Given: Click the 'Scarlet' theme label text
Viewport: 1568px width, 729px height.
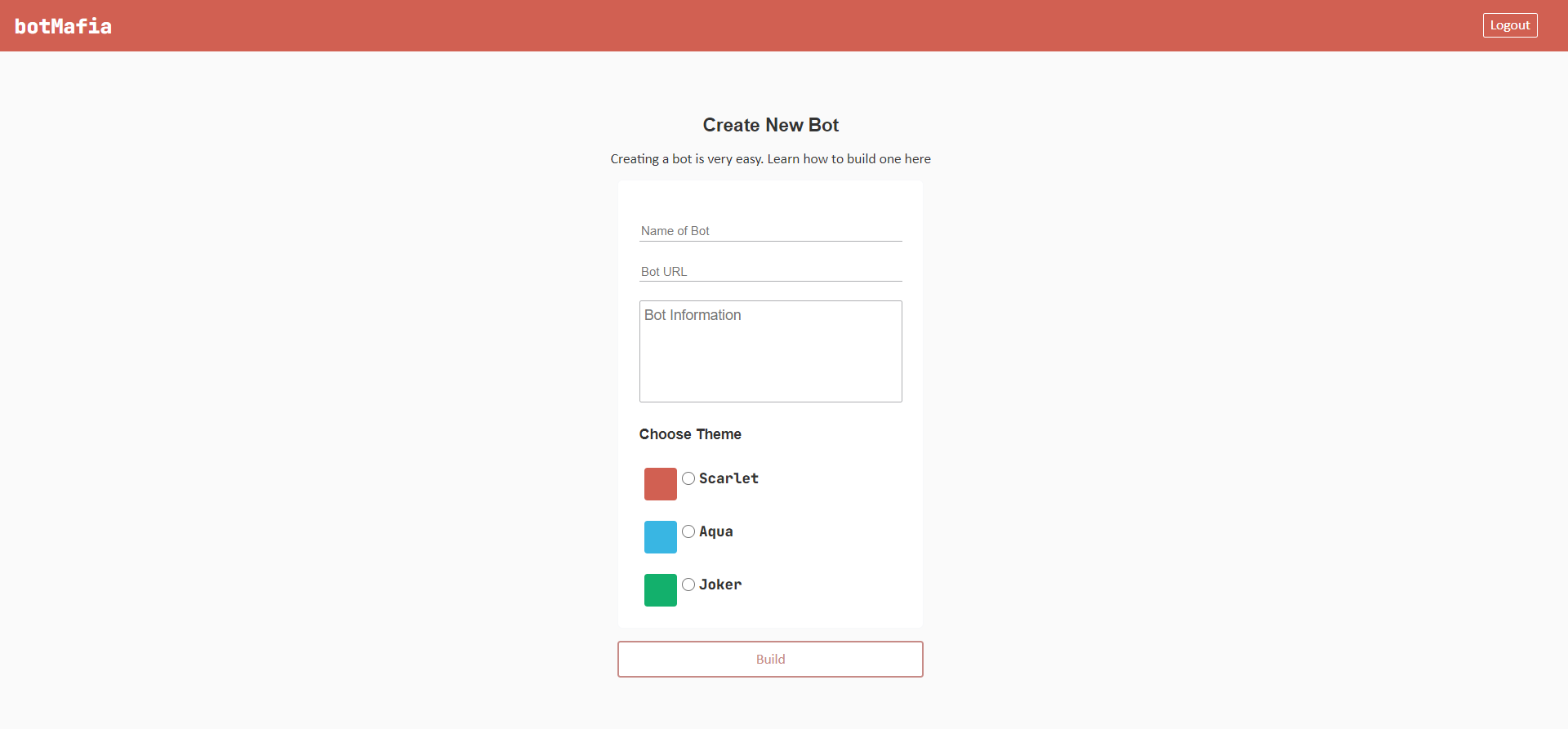Looking at the screenshot, I should [x=728, y=478].
